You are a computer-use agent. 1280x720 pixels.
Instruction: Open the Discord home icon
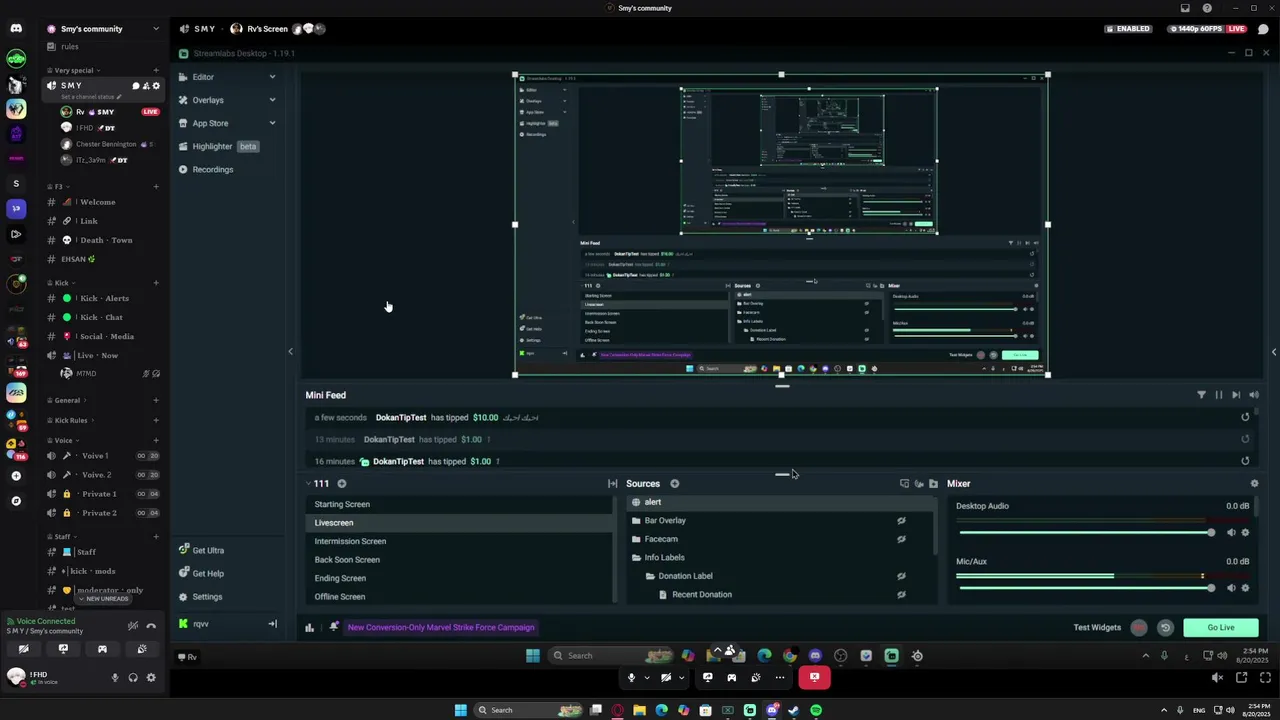tap(16, 29)
